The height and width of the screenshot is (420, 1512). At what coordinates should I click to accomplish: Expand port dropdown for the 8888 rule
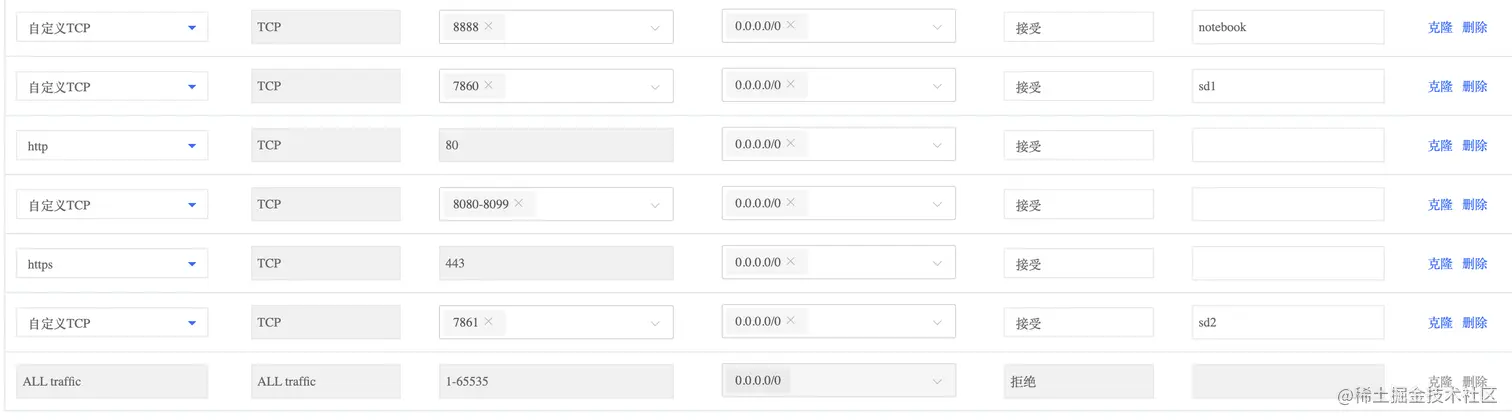click(x=655, y=28)
